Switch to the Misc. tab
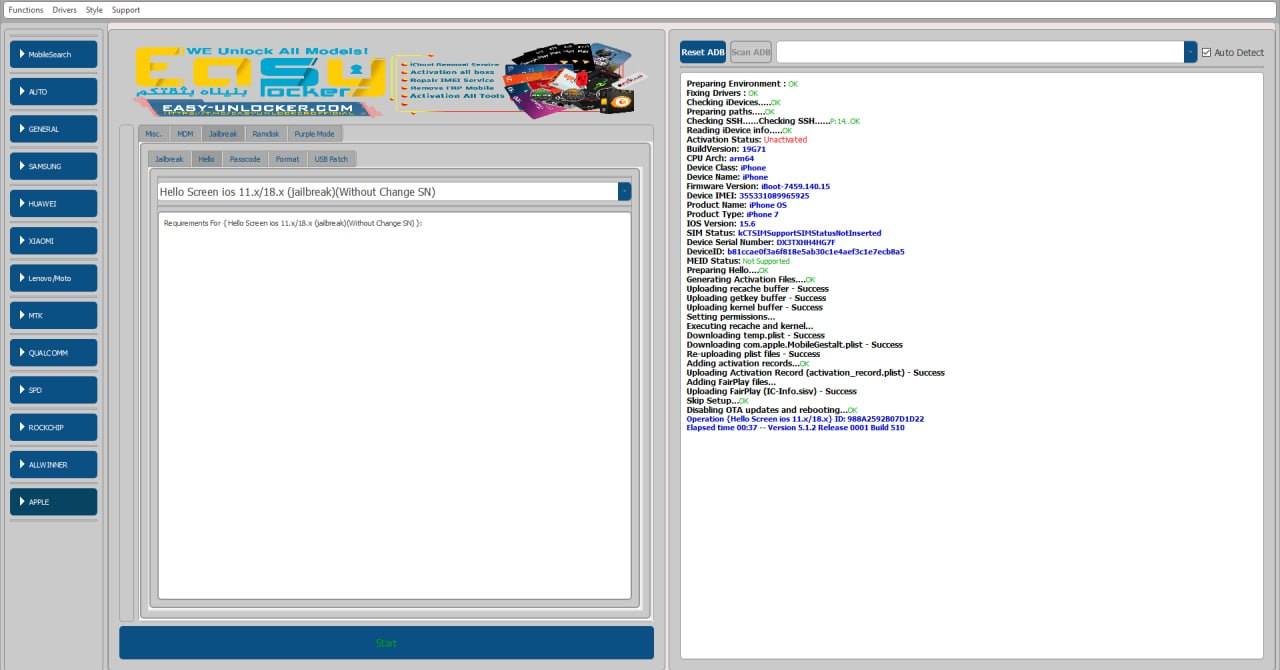 (x=153, y=133)
